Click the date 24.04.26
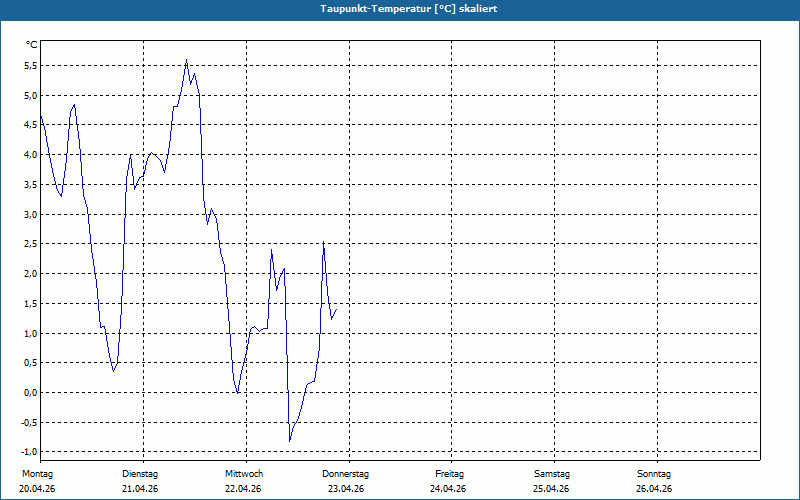This screenshot has height=500, width=800. 448,489
